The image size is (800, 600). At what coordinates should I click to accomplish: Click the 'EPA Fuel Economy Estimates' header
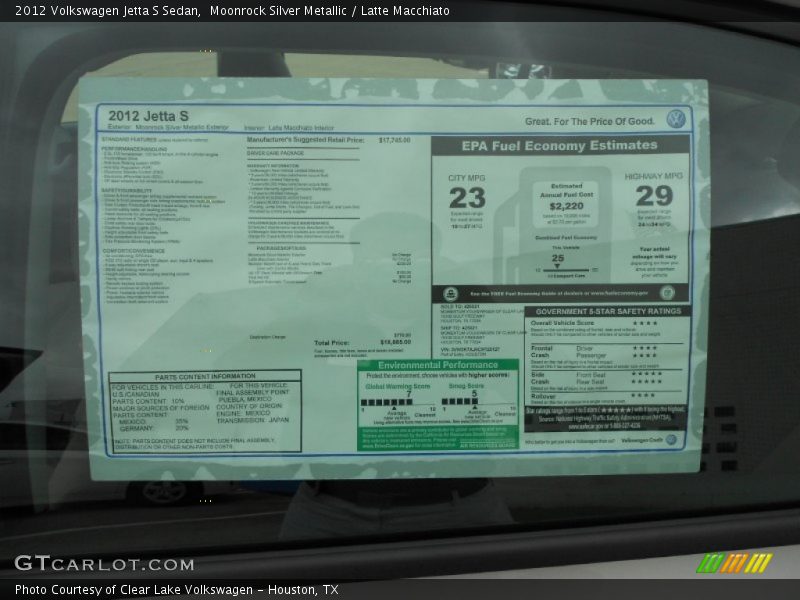(x=560, y=146)
